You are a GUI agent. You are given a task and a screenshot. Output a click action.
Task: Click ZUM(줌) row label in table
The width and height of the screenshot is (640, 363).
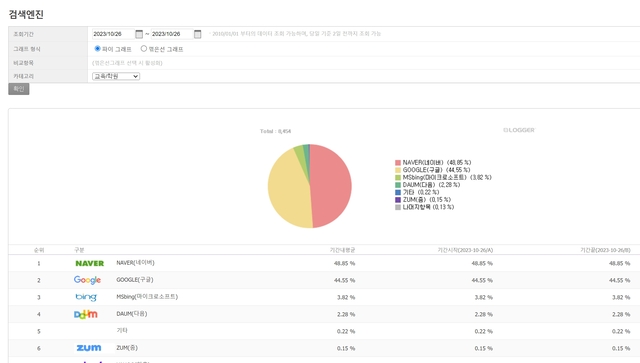coord(127,348)
